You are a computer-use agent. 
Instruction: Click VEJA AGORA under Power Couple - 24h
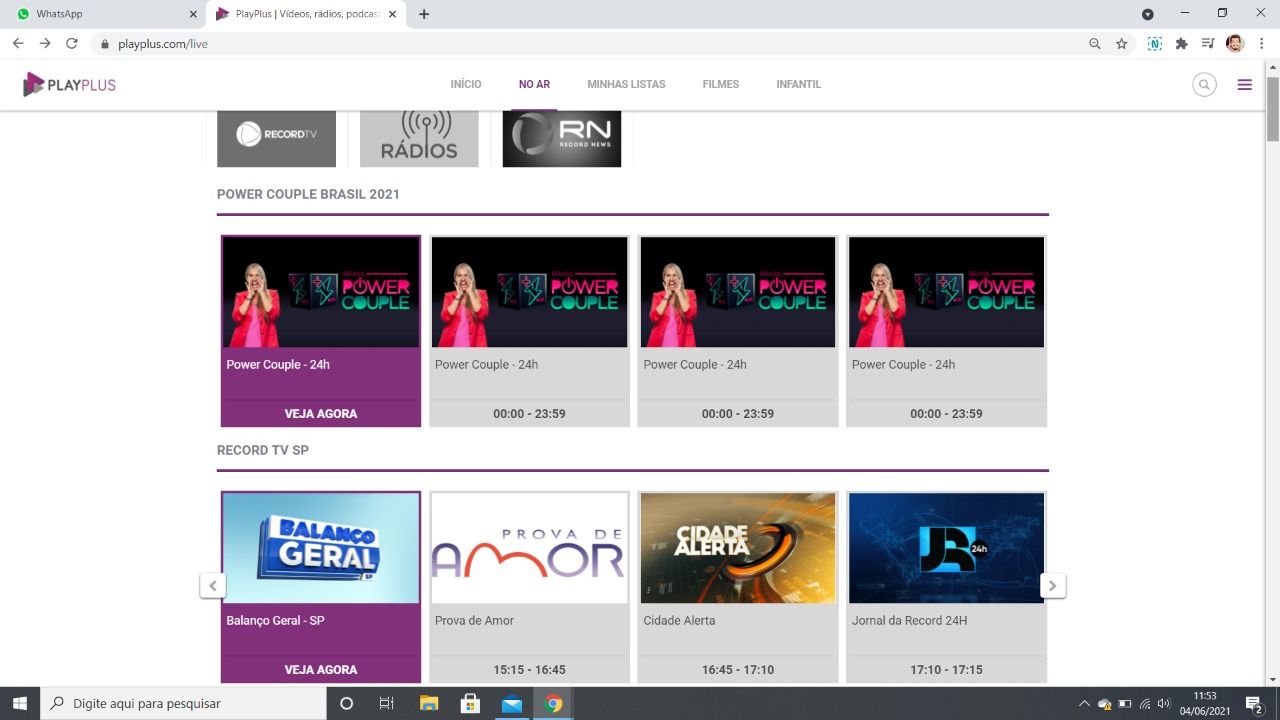click(x=321, y=413)
